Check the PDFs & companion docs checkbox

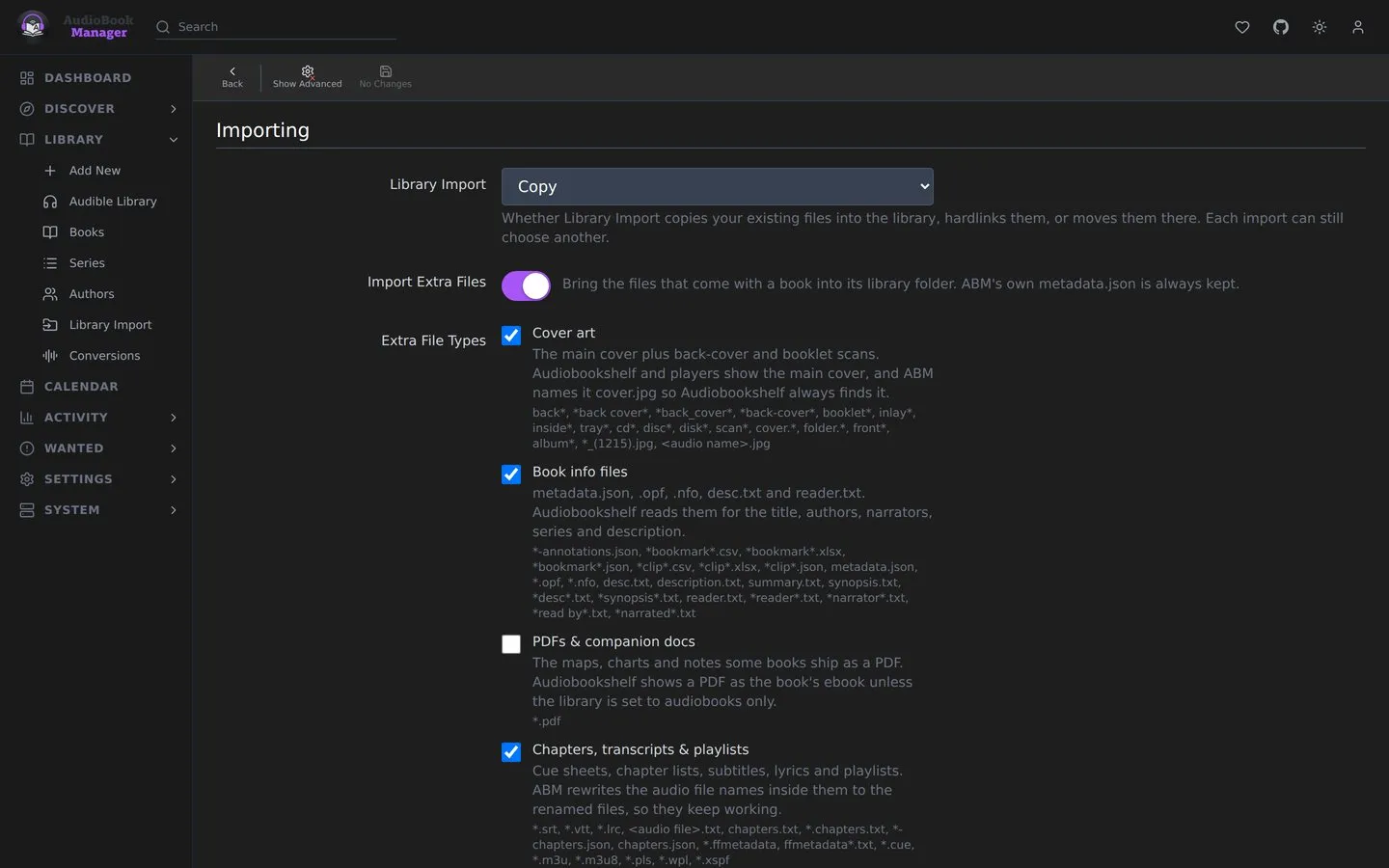[511, 644]
